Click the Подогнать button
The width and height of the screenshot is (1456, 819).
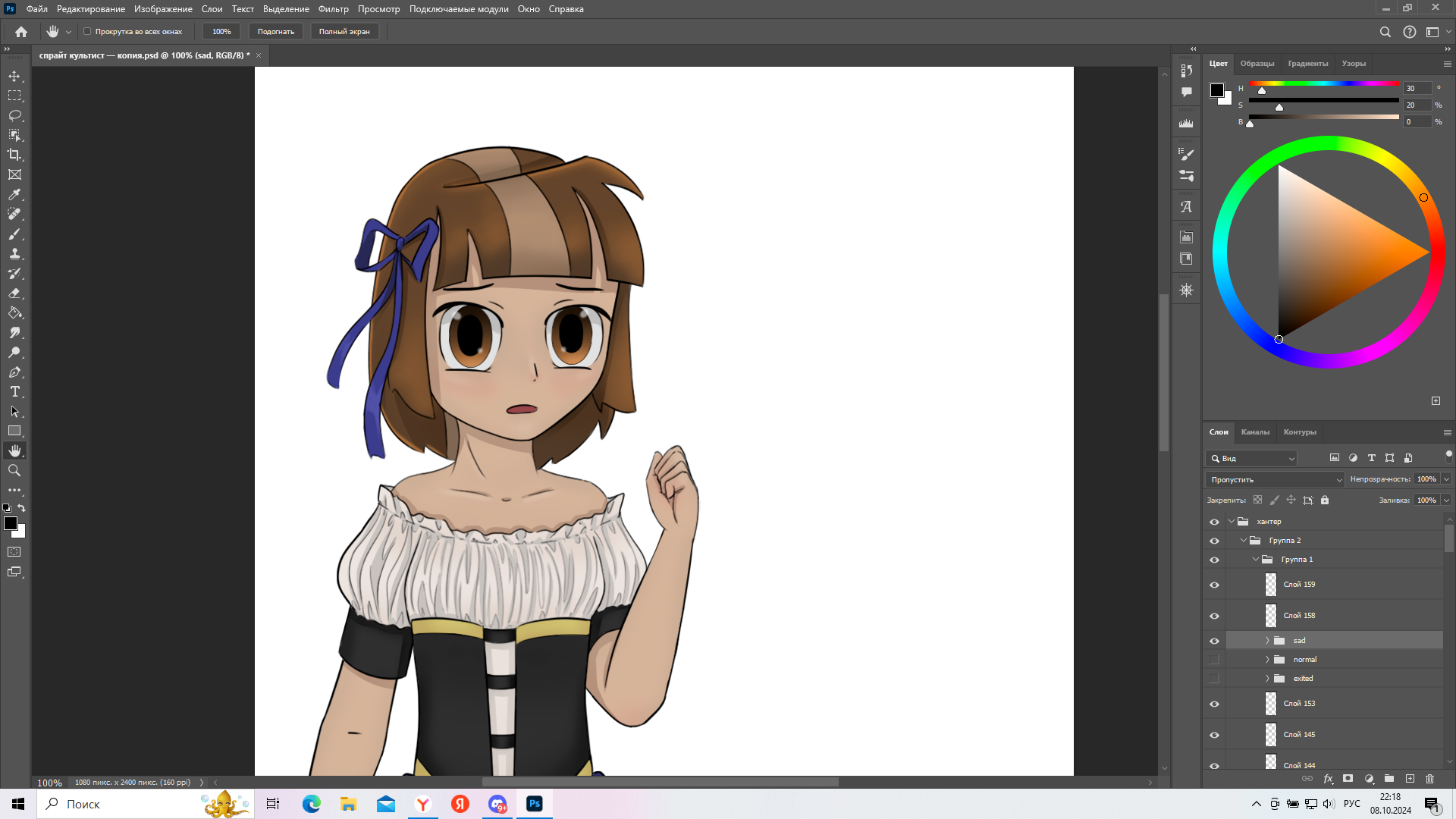pyautogui.click(x=276, y=32)
